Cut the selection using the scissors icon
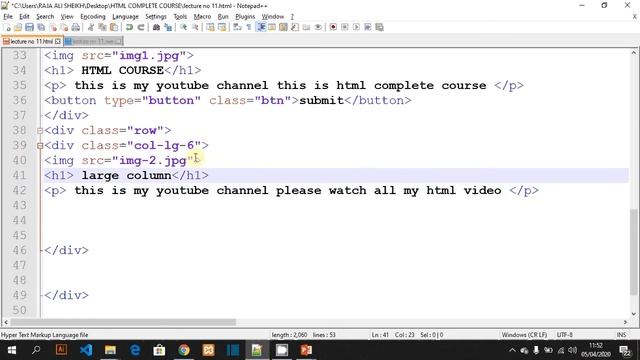The height and width of the screenshot is (360, 640). click(91, 27)
